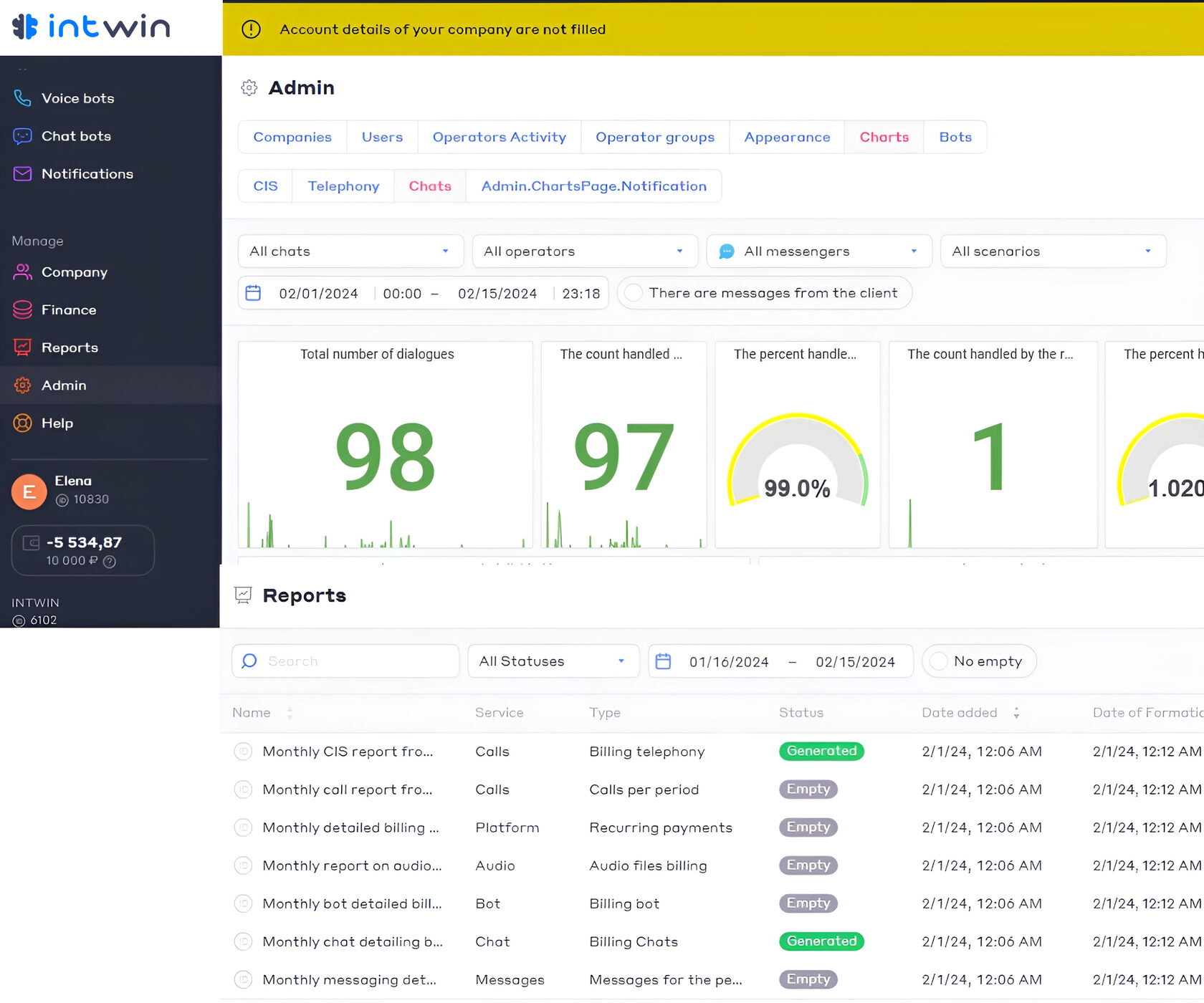
Task: Open the All messengers dropdown
Action: 818,251
